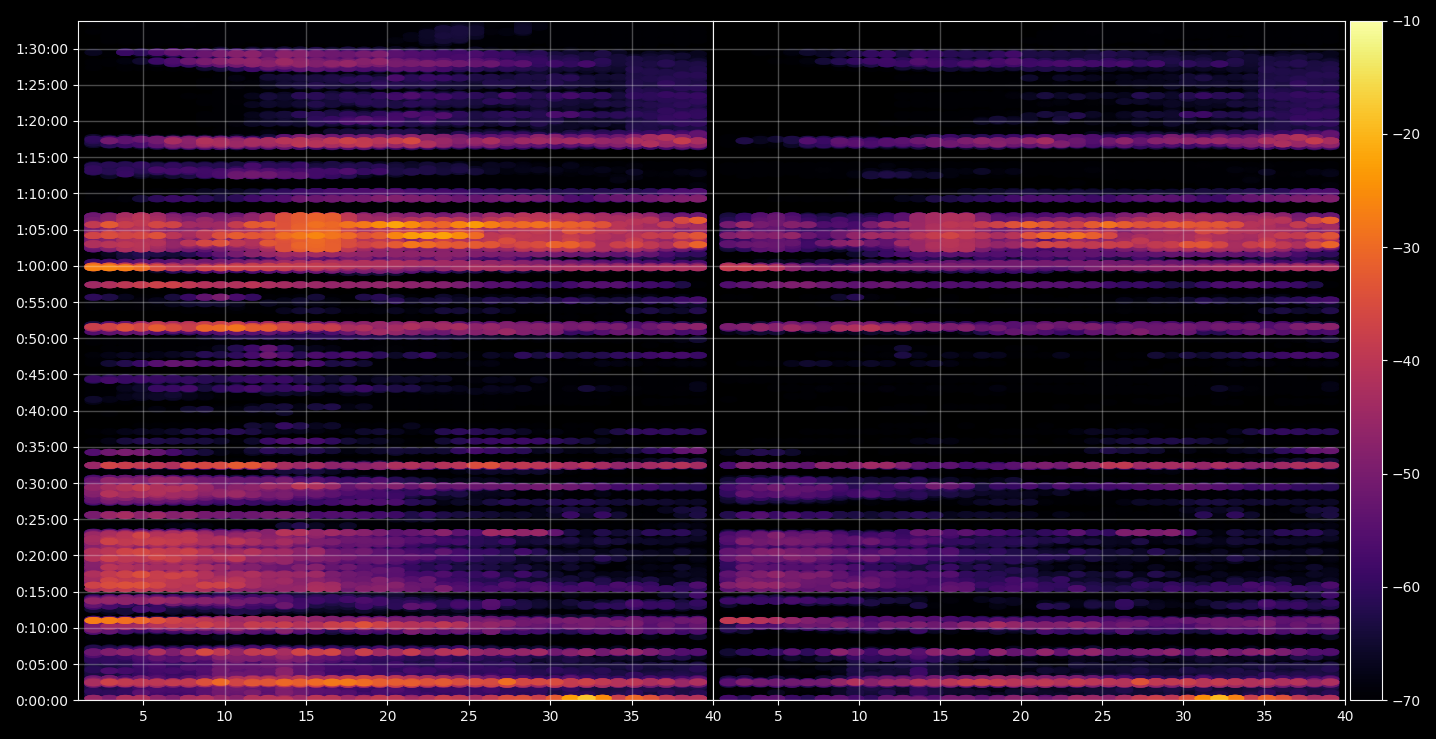
Task: Click the y-axis tick label 1:20:00
Action: tap(41, 122)
